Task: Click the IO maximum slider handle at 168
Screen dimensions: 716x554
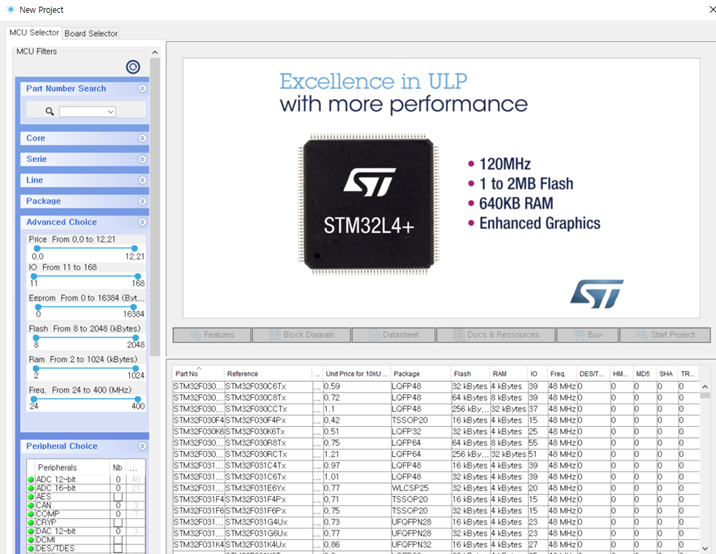Action: click(x=137, y=276)
